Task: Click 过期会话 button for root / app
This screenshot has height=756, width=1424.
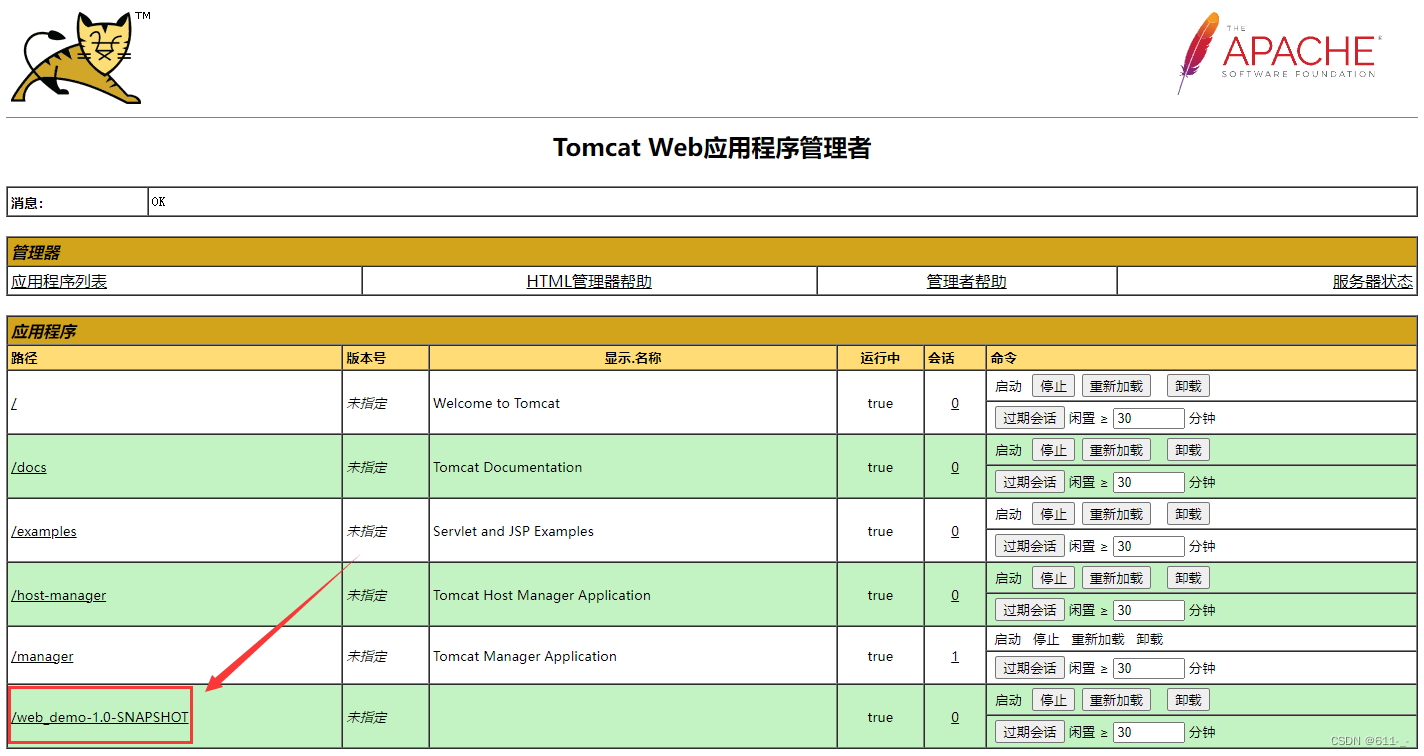Action: pyautogui.click(x=1030, y=418)
